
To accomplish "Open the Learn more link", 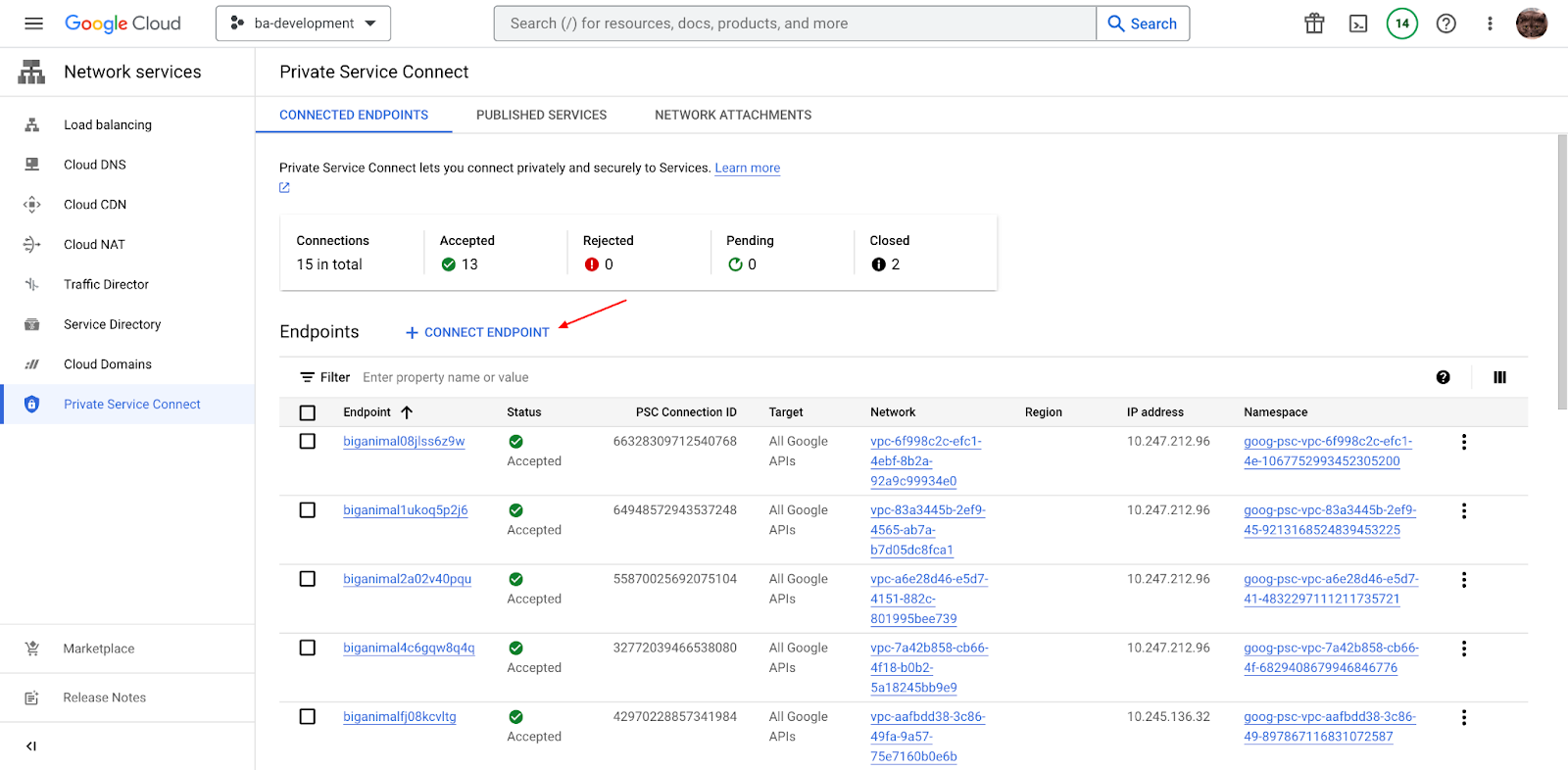I will pyautogui.click(x=748, y=168).
